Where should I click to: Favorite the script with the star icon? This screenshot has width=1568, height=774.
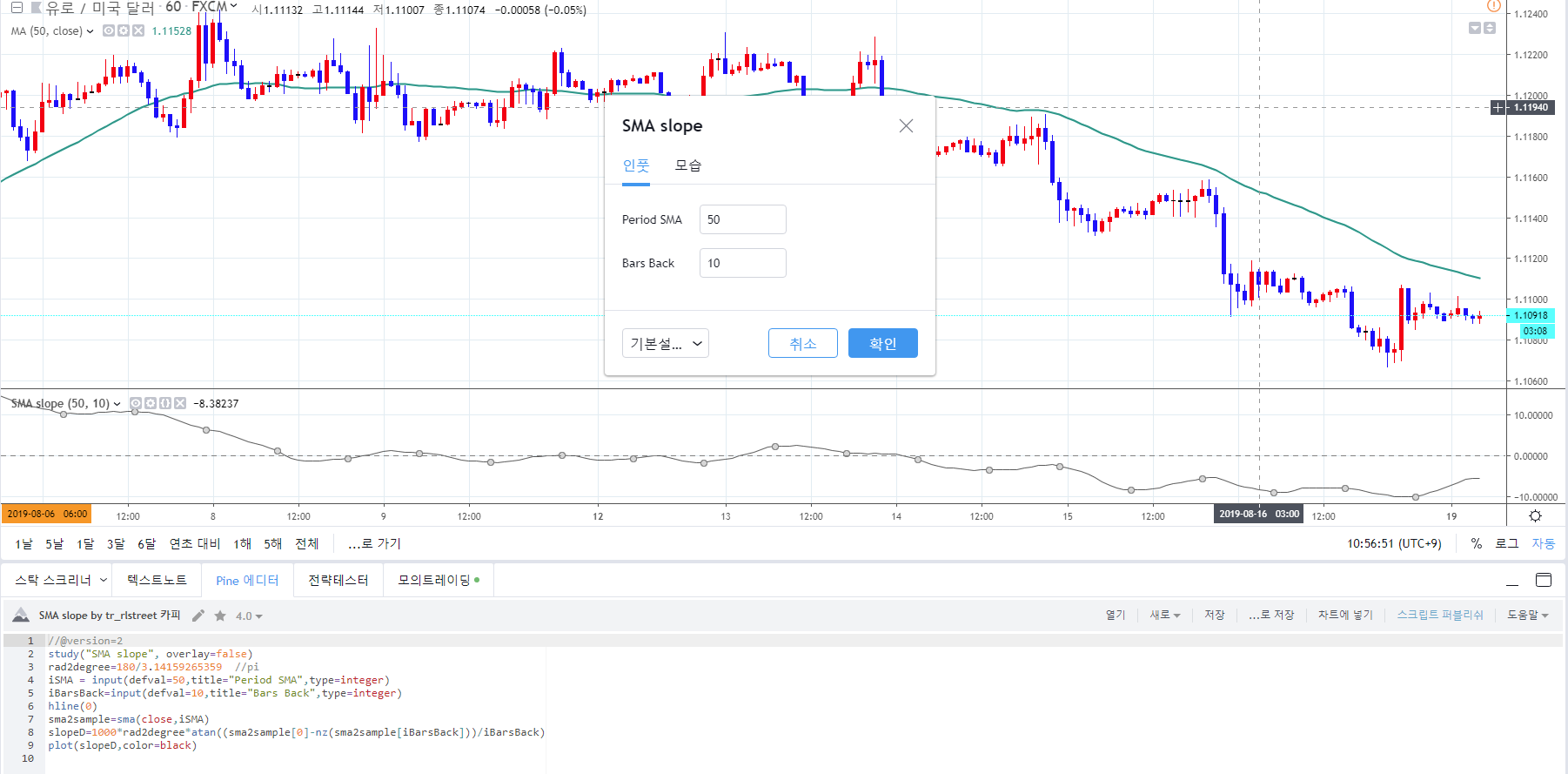coord(220,616)
